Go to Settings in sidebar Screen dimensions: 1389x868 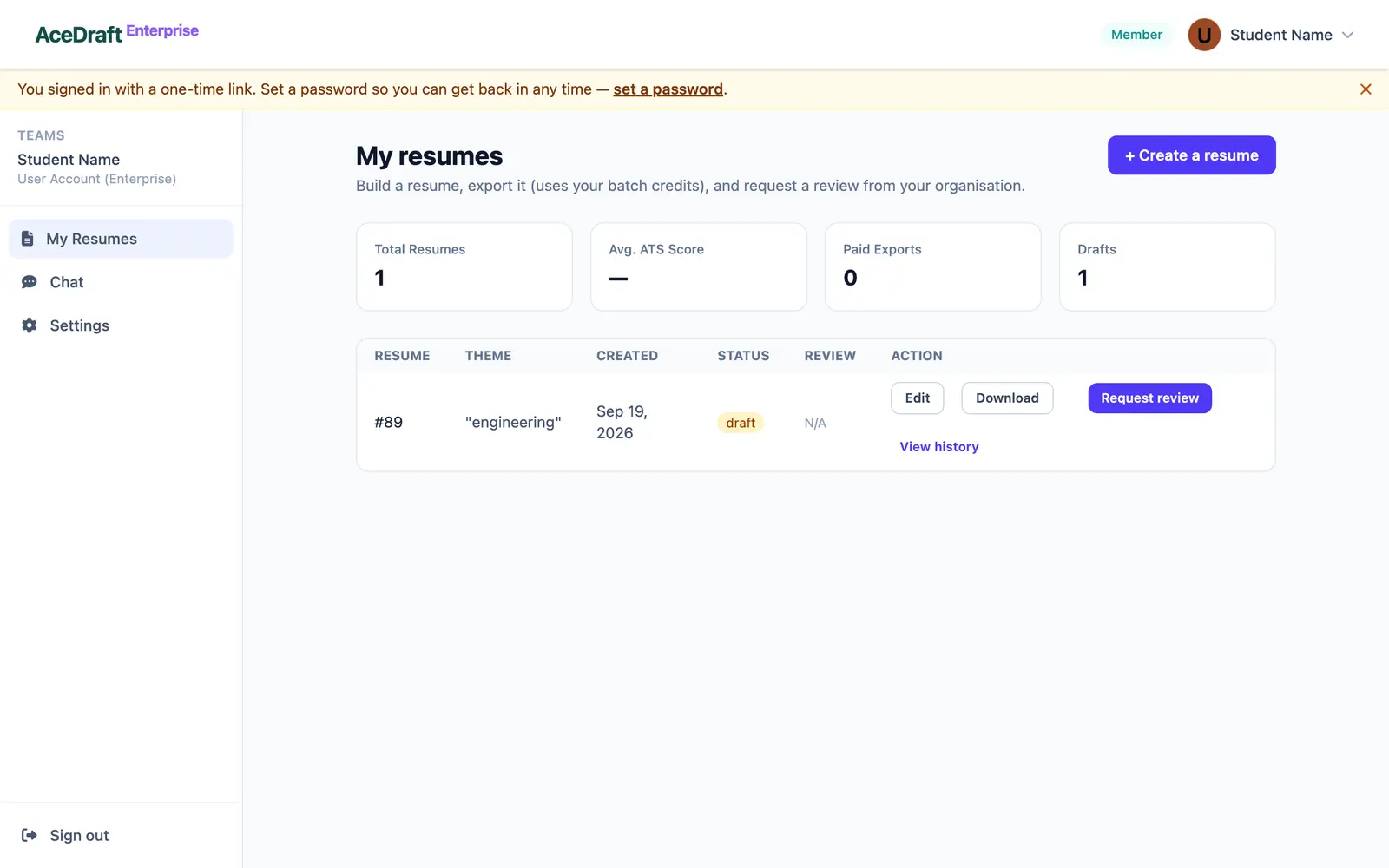(121, 325)
